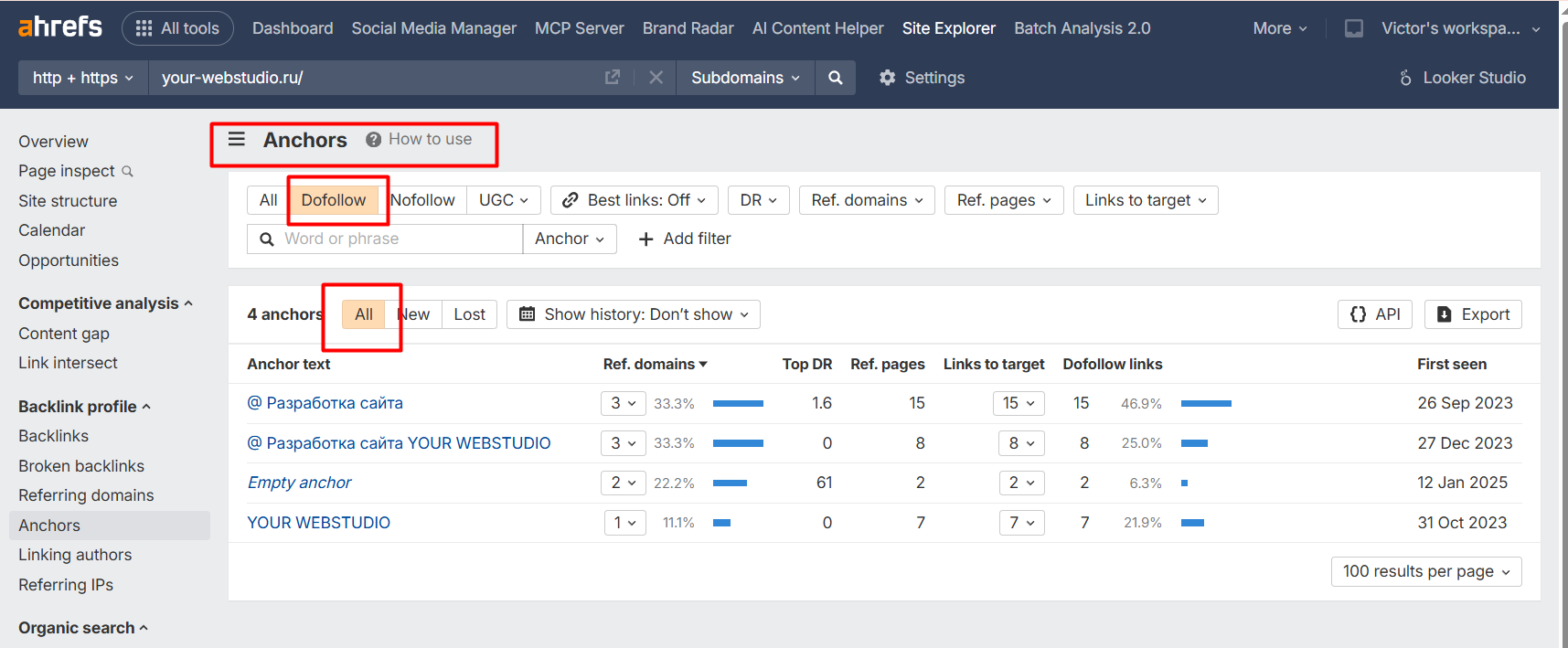Open the 100 results per page dropdown
The height and width of the screenshot is (648, 1568).
tap(1425, 571)
